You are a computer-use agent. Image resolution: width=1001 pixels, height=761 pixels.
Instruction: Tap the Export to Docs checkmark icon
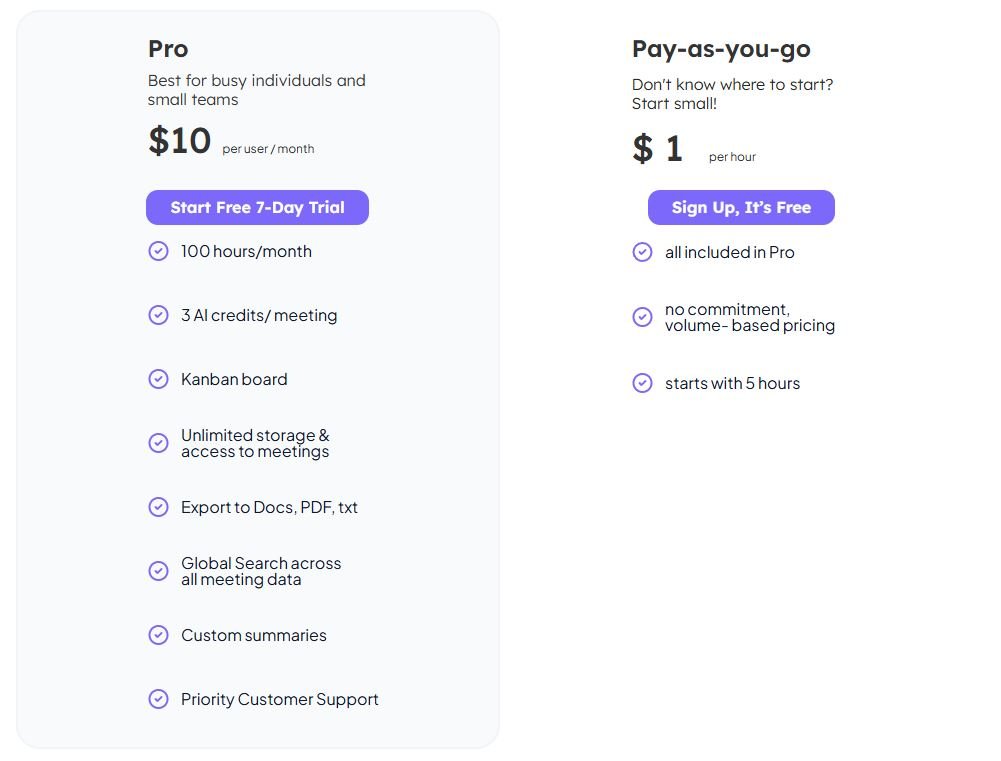pyautogui.click(x=158, y=507)
